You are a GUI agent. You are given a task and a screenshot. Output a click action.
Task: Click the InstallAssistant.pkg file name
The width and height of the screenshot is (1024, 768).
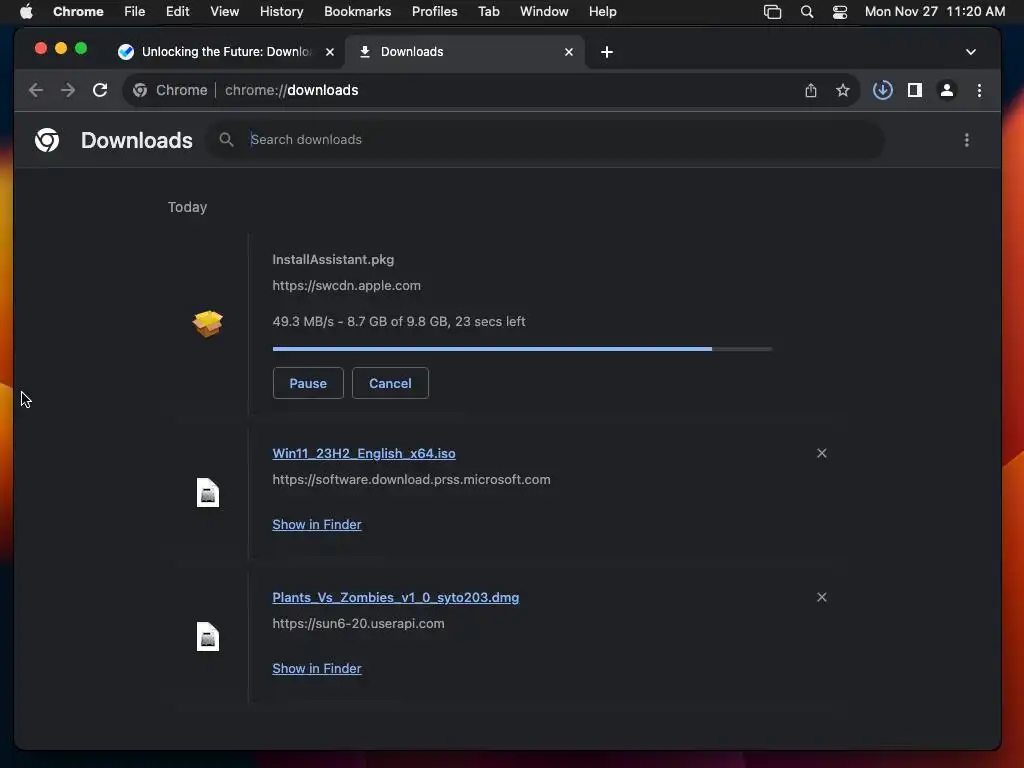[x=333, y=259]
